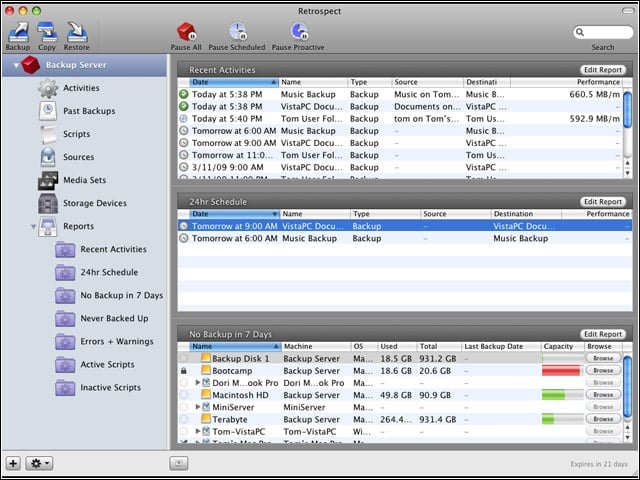Select the Tom User Fol... row at 5:40 PM

pyautogui.click(x=400, y=119)
